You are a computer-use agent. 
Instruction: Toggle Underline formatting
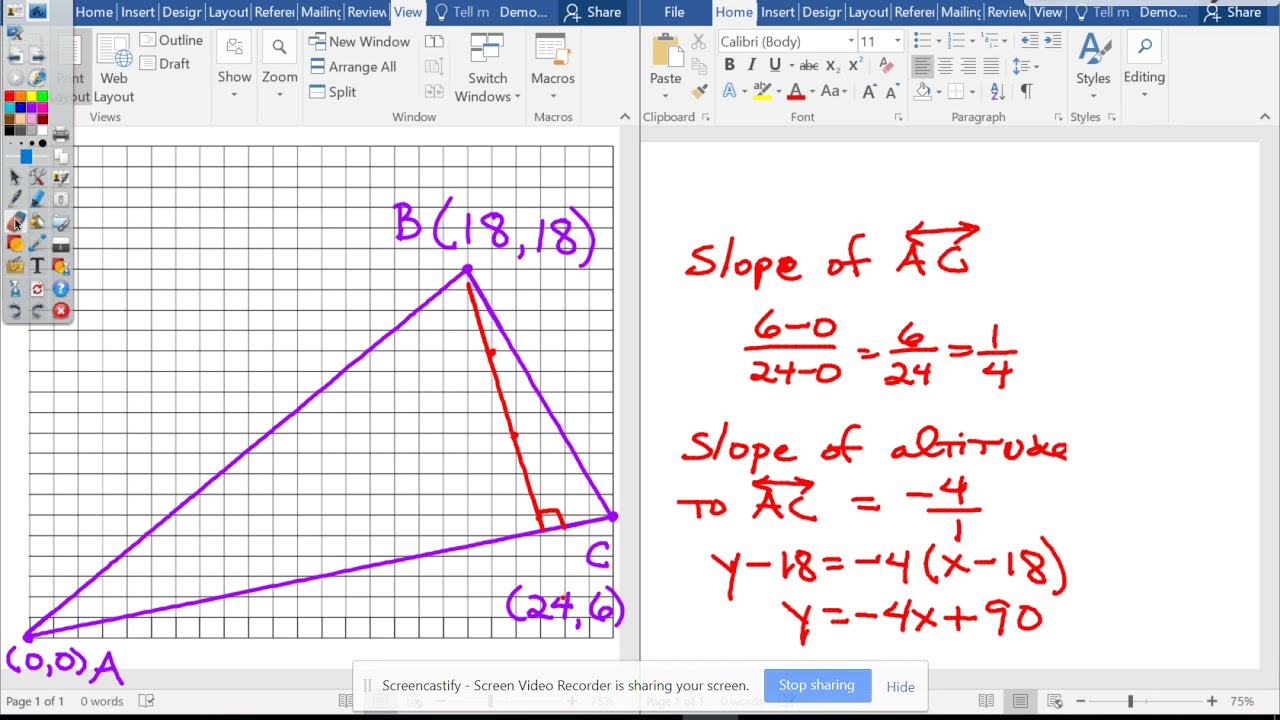pyautogui.click(x=774, y=65)
